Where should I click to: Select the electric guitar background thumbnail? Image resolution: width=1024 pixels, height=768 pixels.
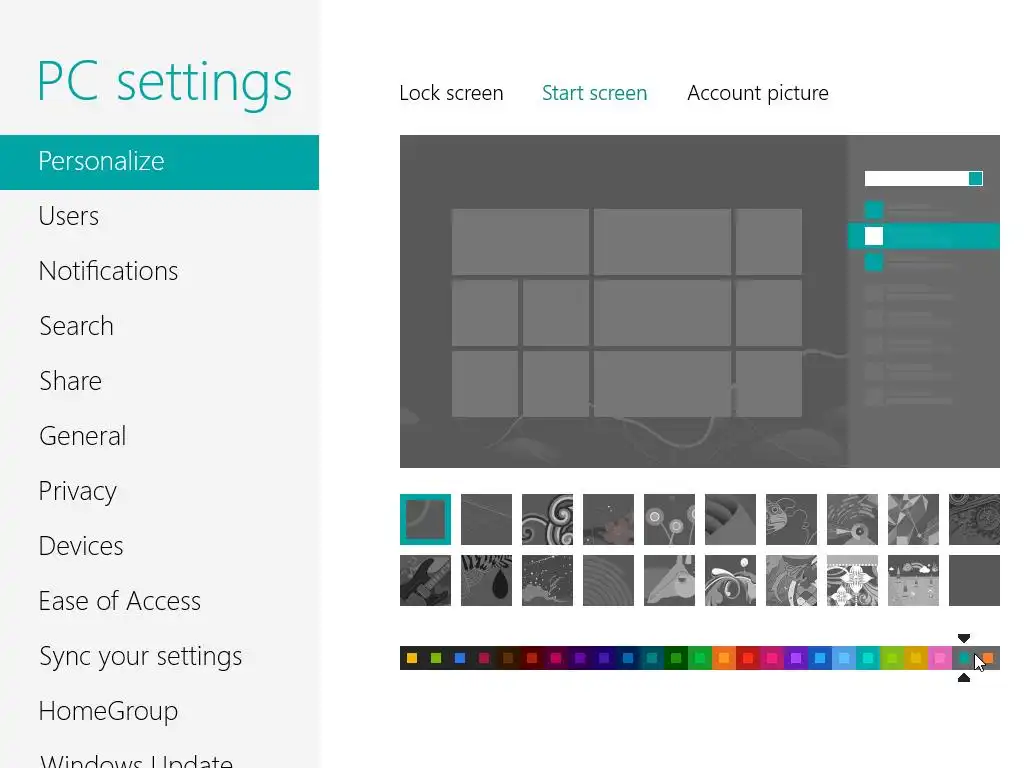click(x=425, y=581)
